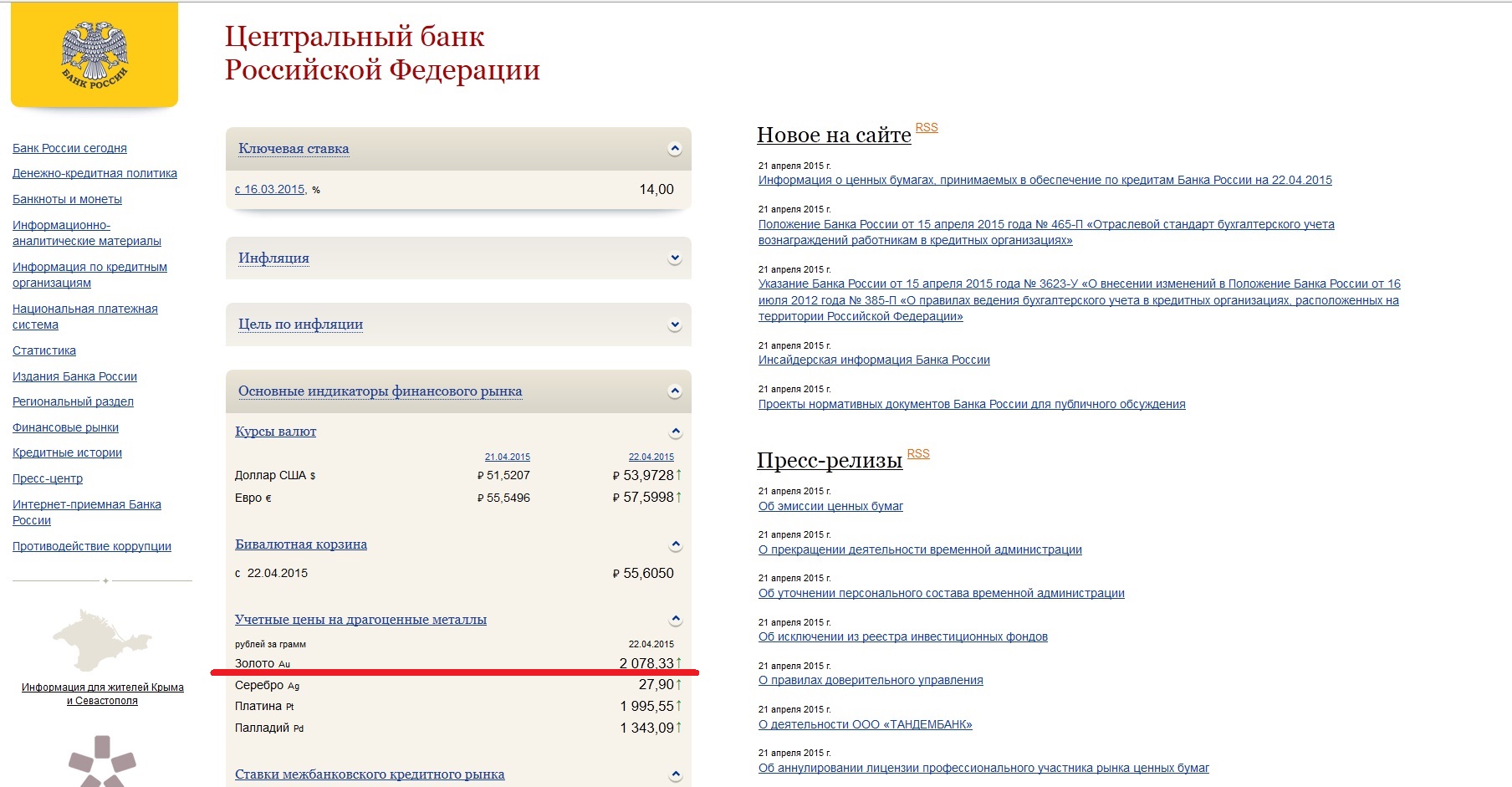Image resolution: width=1512 pixels, height=787 pixels.
Task: Collapse the Ставки межбанковского кредитного рынка arrow
Action: click(x=676, y=774)
